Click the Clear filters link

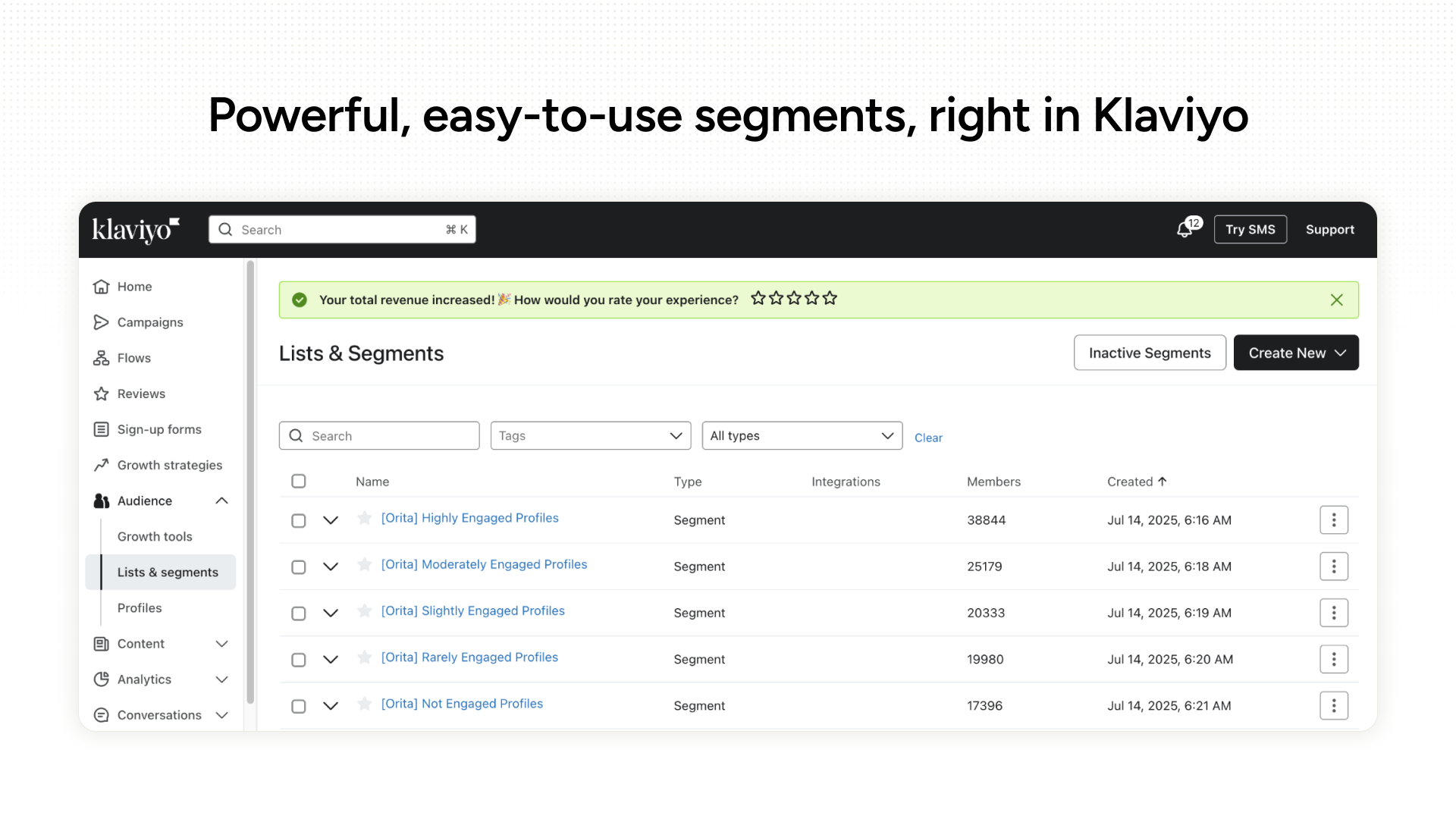pos(928,438)
